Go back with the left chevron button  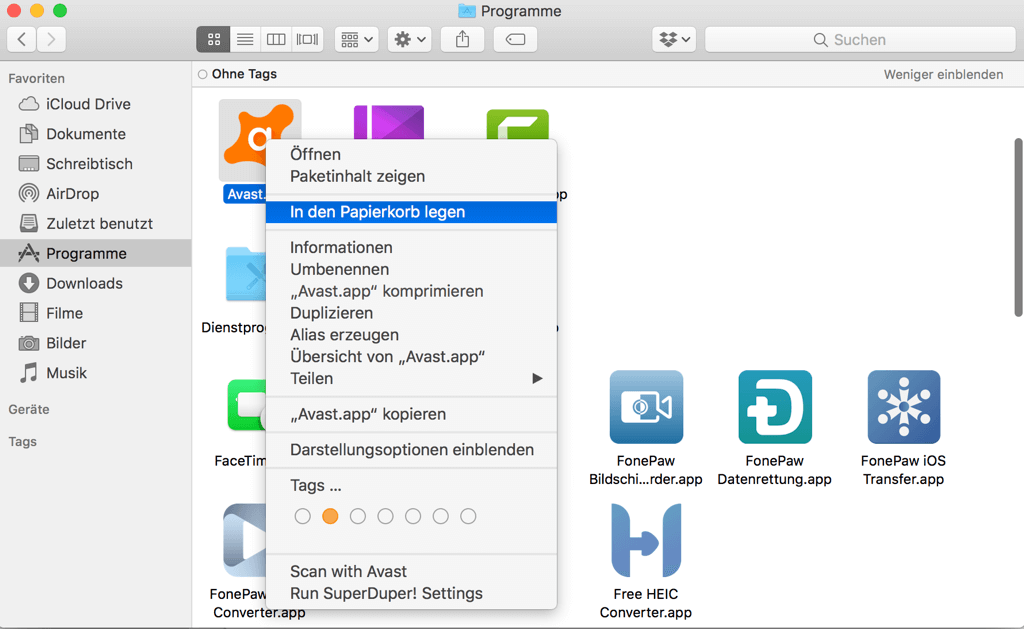22,39
